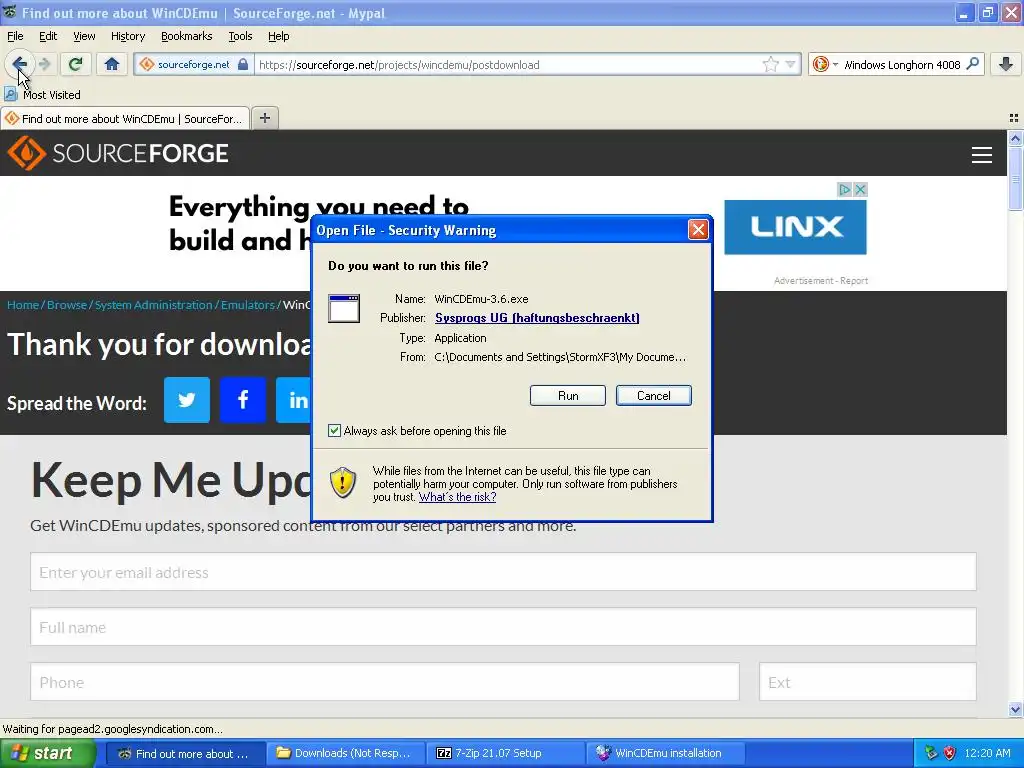Select the WinCDEmu SourceForge tab
The image size is (1024, 768).
click(125, 118)
